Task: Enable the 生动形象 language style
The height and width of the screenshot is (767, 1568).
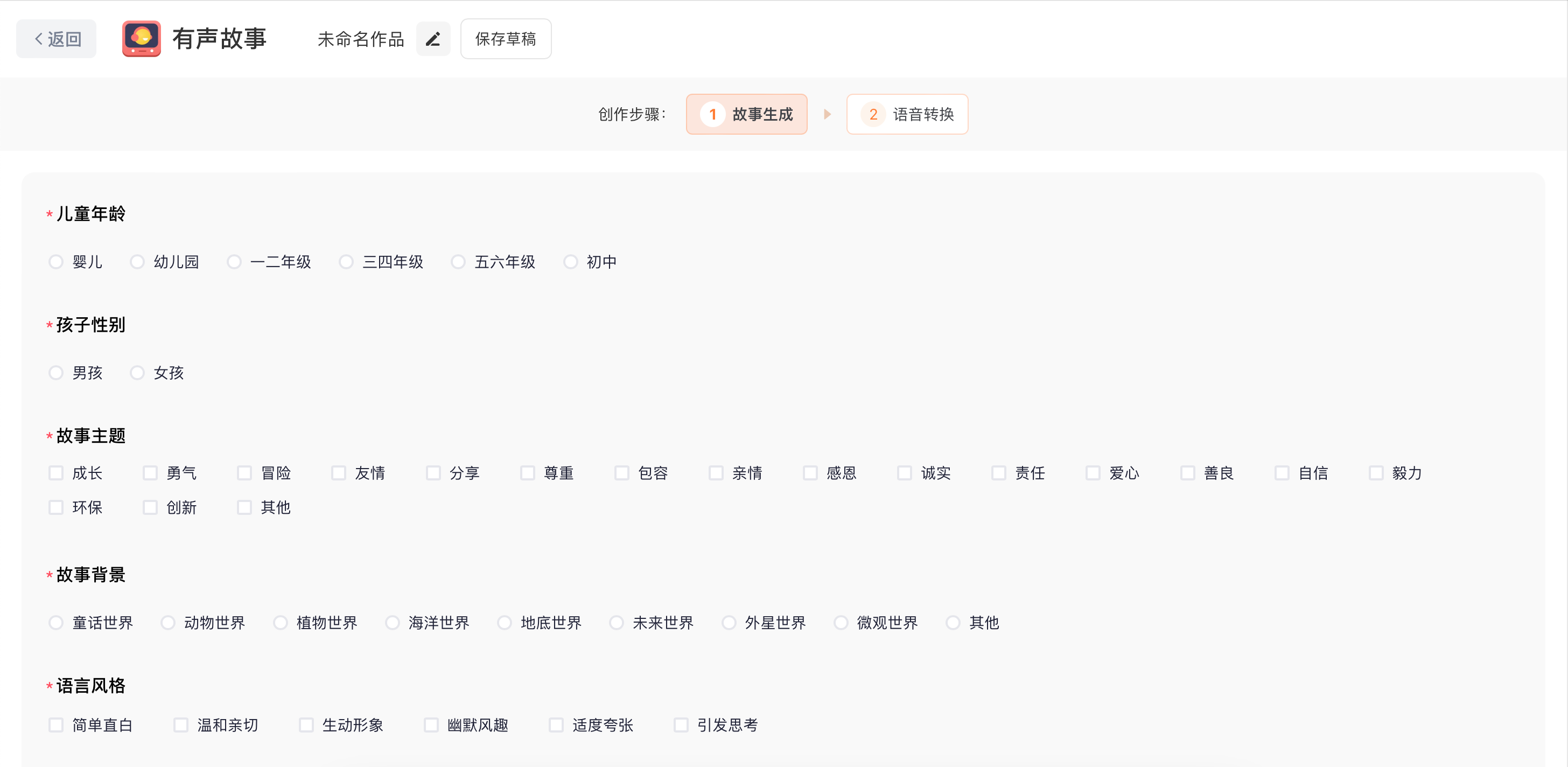Action: pos(306,725)
